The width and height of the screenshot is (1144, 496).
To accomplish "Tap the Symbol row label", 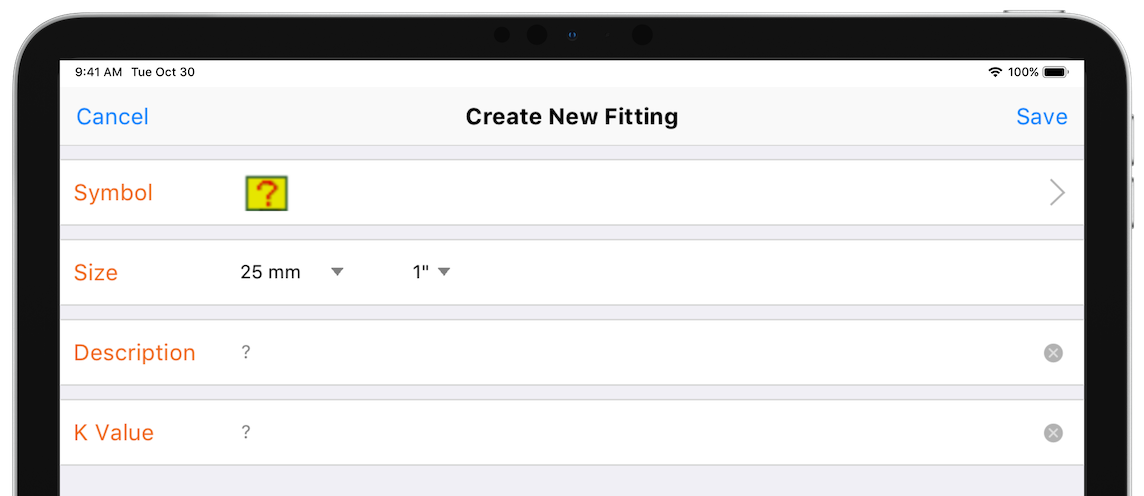I will click(x=114, y=193).
